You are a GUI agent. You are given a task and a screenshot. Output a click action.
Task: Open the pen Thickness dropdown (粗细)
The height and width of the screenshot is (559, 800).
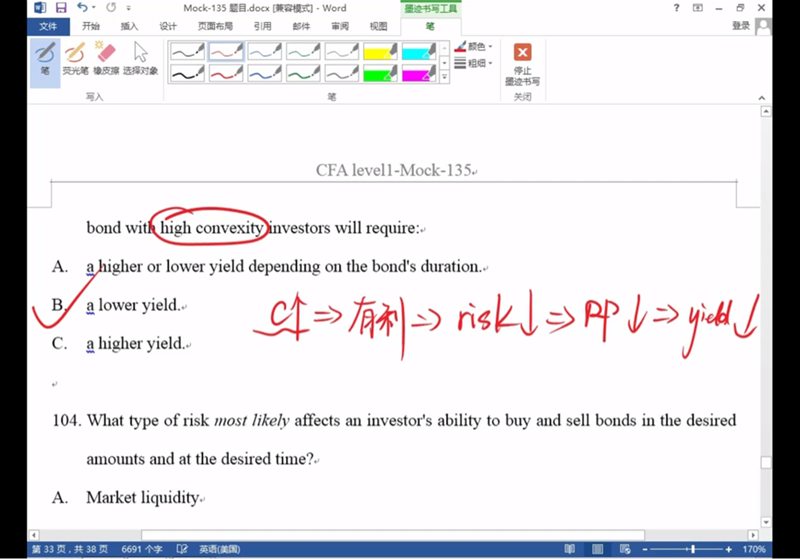pyautogui.click(x=473, y=63)
